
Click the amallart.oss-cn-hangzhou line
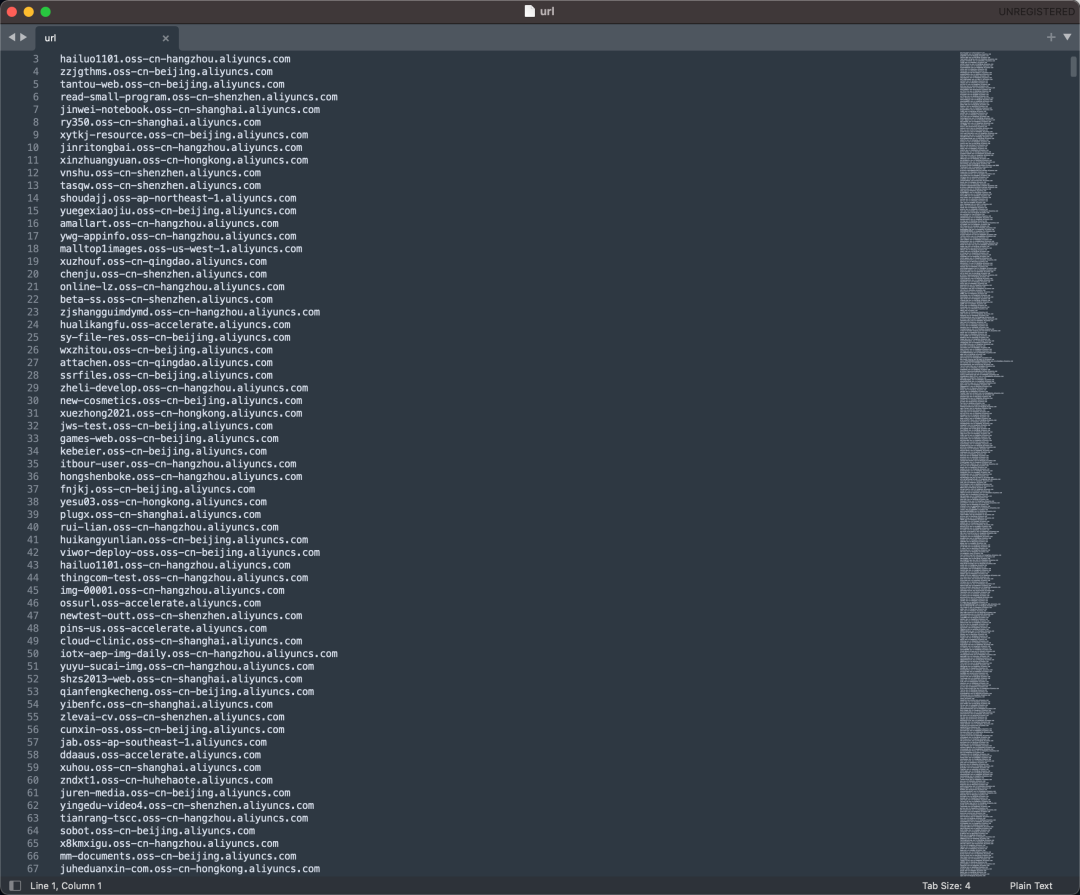click(169, 223)
